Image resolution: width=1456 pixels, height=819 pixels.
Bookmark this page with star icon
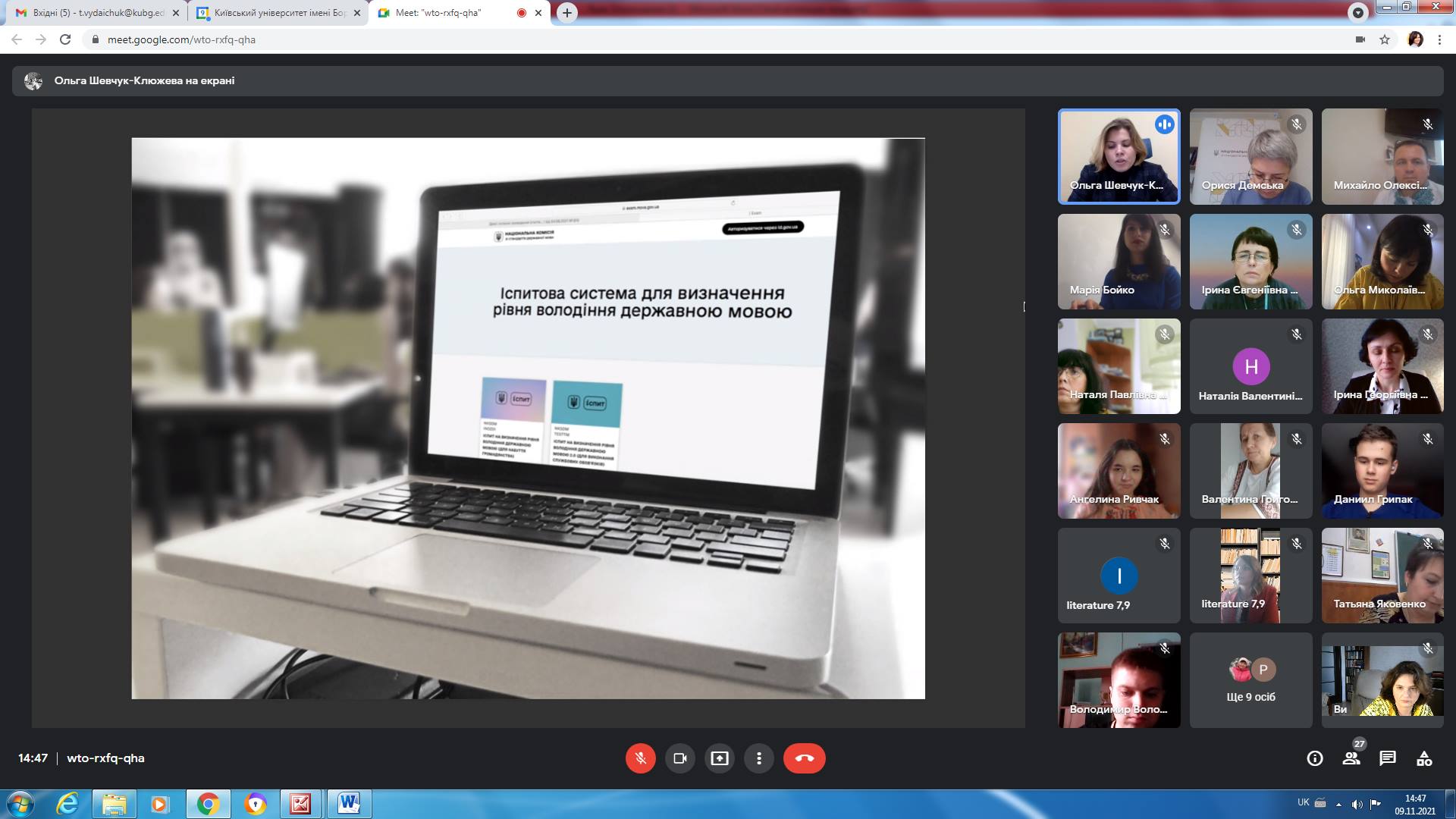pyautogui.click(x=1384, y=39)
